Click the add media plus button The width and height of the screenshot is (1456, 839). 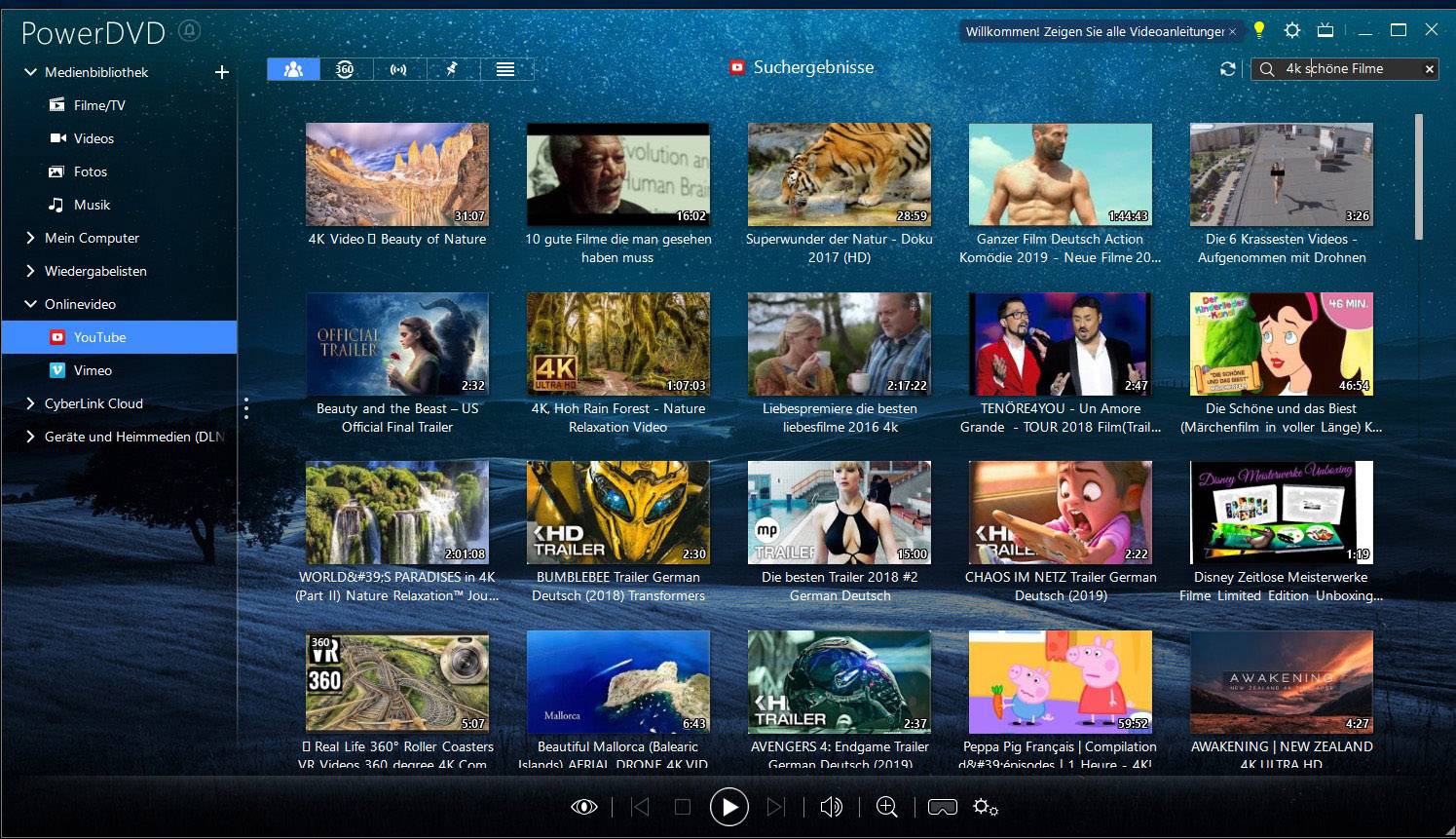click(x=222, y=72)
